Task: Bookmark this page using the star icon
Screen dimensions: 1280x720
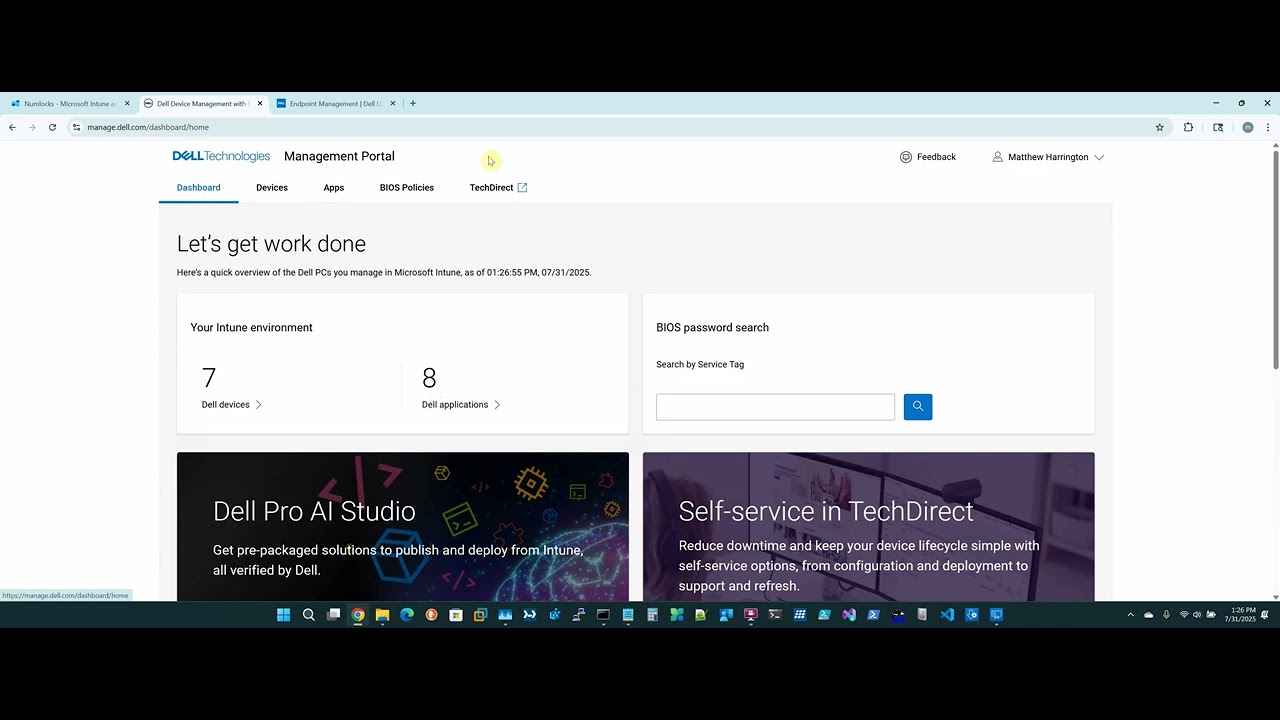Action: click(x=1160, y=127)
